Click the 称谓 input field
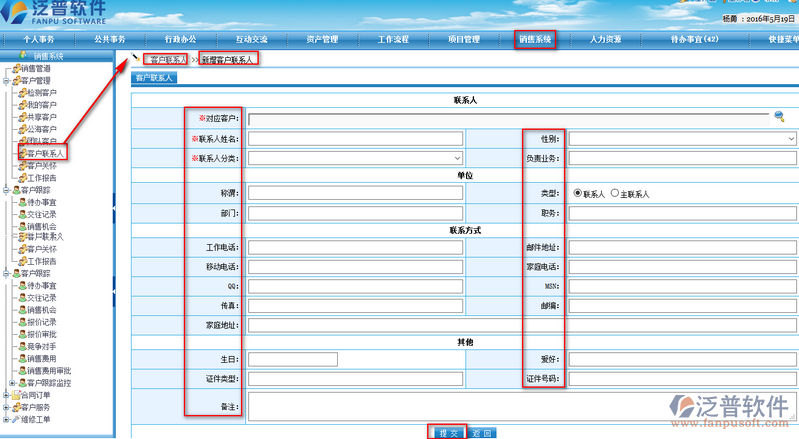 coord(355,193)
